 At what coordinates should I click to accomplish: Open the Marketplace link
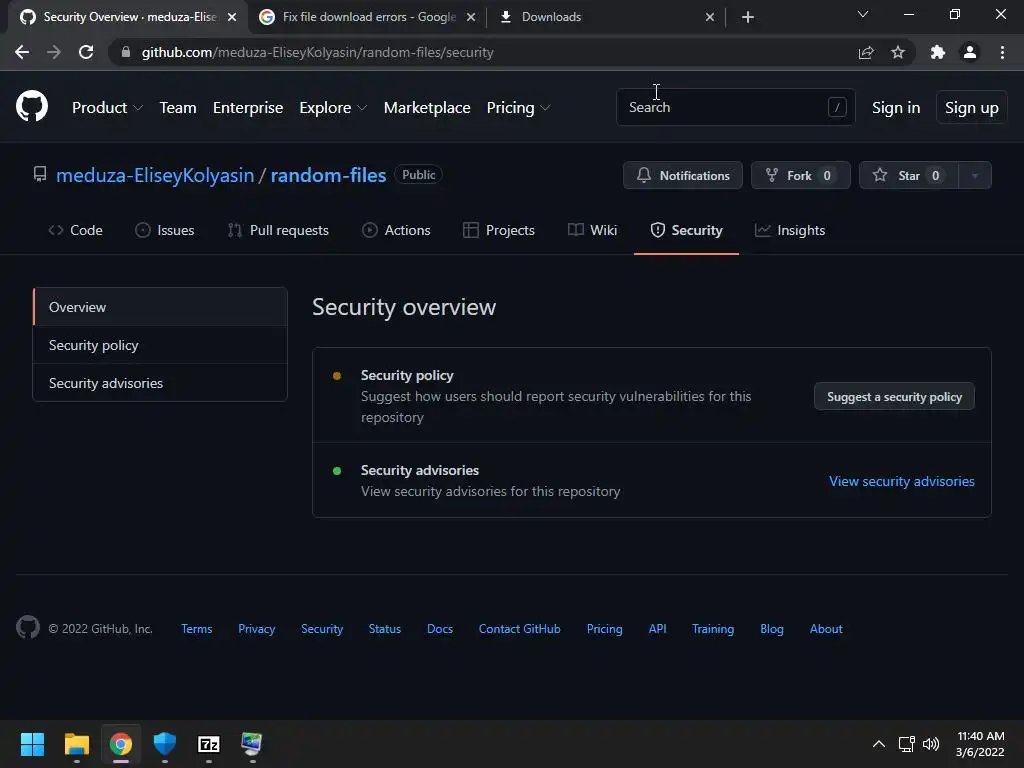pos(426,108)
